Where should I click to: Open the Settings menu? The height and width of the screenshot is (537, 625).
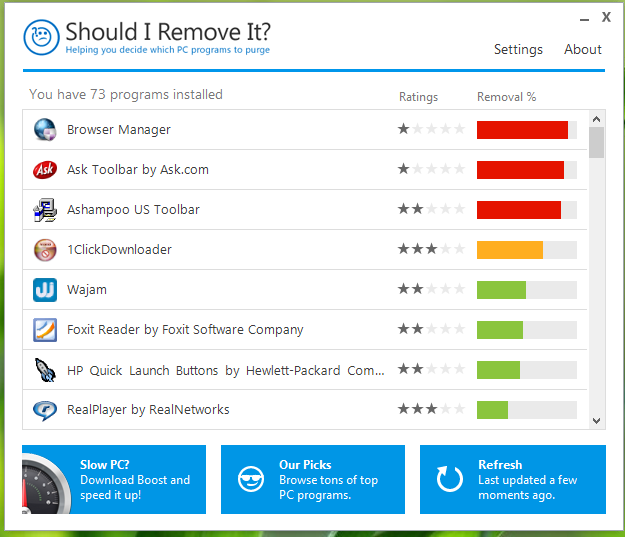click(518, 49)
